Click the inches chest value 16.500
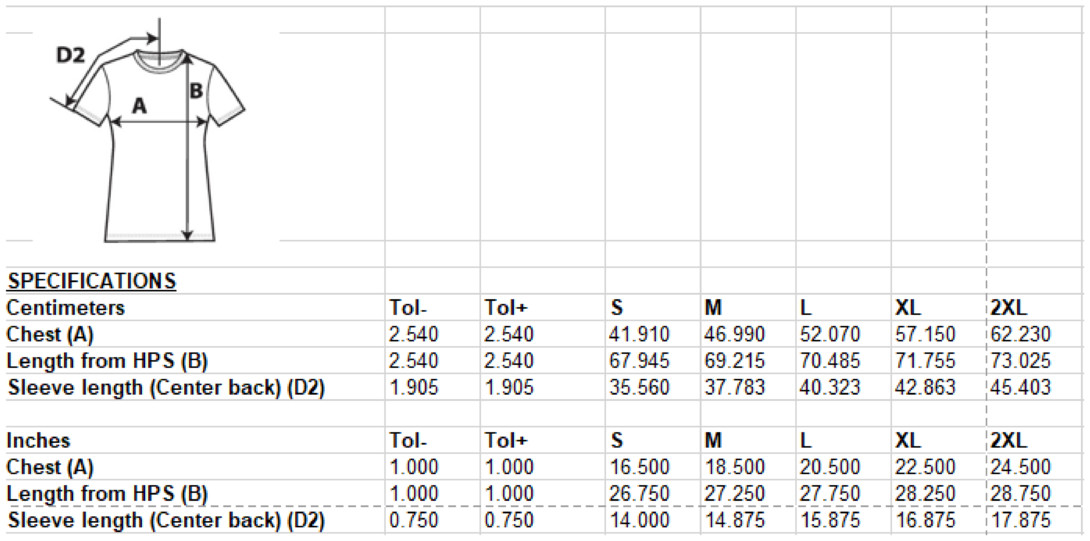The height and width of the screenshot is (541, 1090). tap(639, 467)
